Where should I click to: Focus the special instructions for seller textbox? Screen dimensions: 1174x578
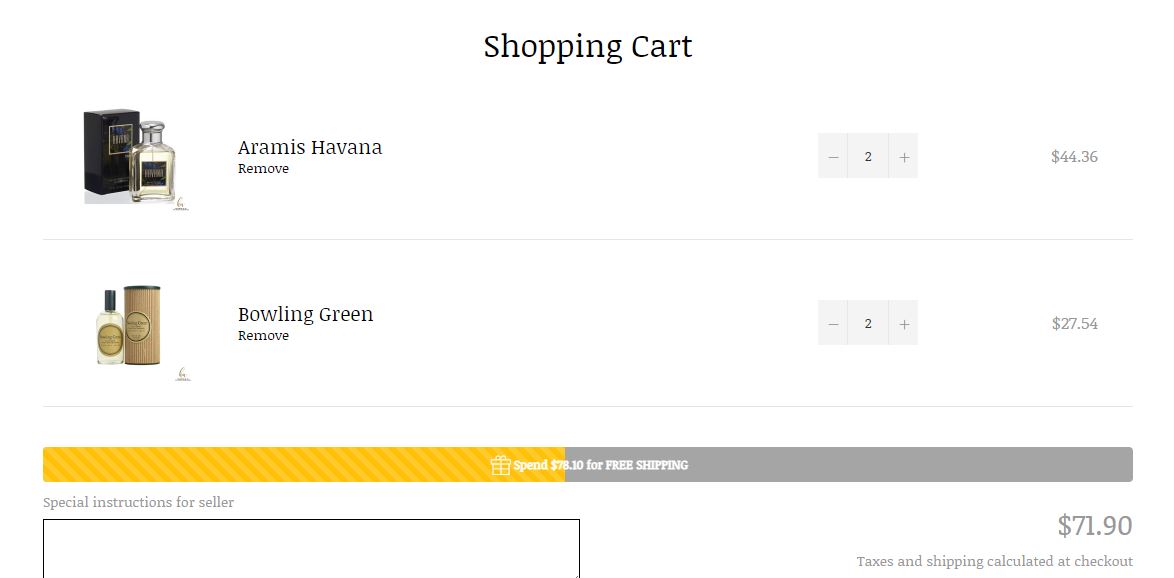311,548
